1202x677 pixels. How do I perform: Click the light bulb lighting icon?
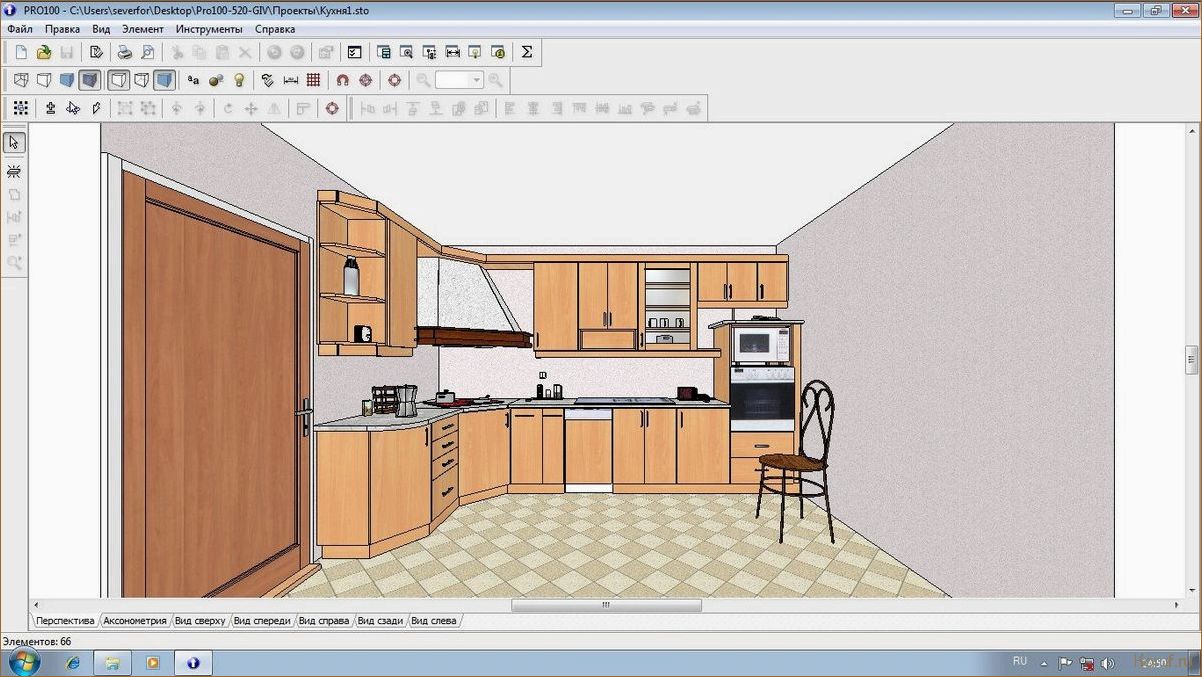pos(239,80)
